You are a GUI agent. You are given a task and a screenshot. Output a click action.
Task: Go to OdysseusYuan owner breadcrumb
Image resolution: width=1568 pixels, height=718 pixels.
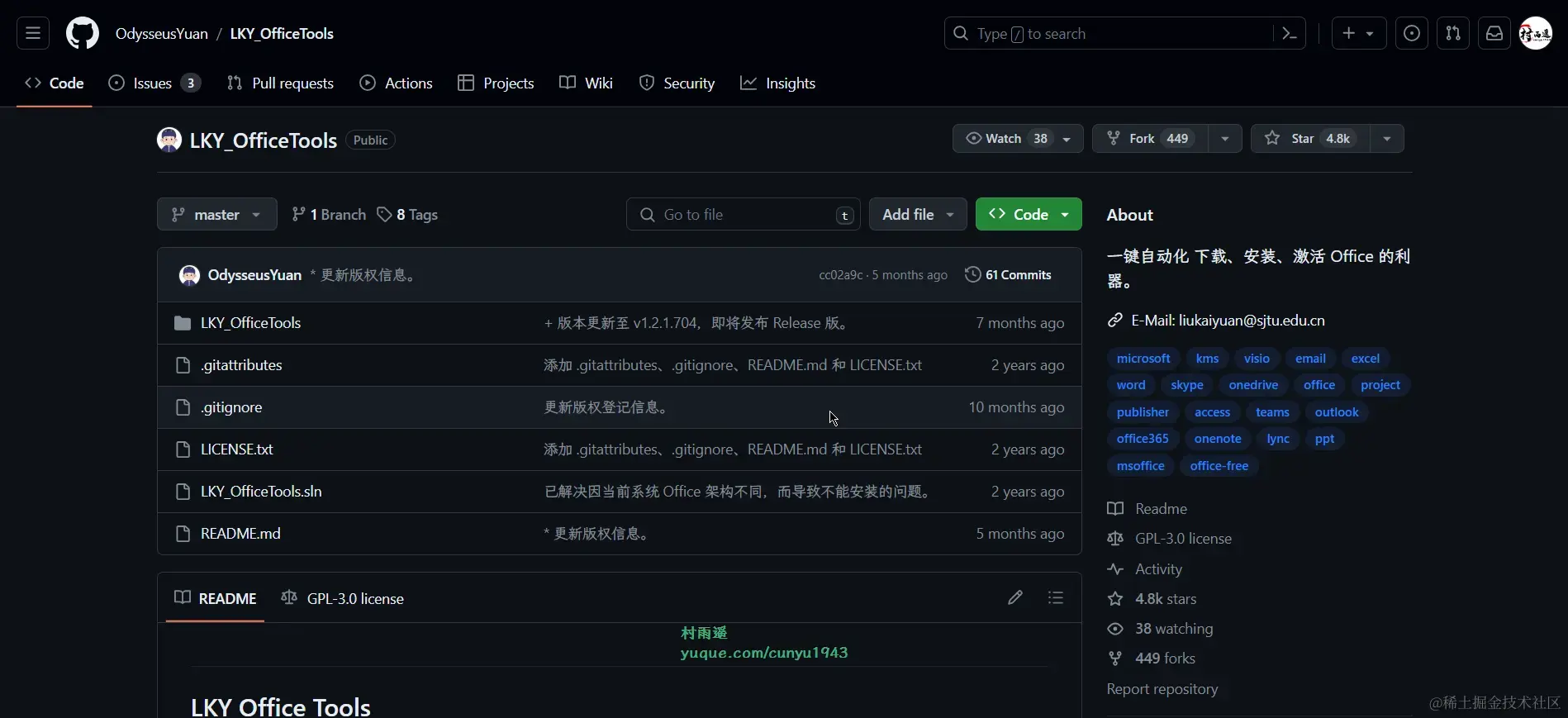coord(162,34)
